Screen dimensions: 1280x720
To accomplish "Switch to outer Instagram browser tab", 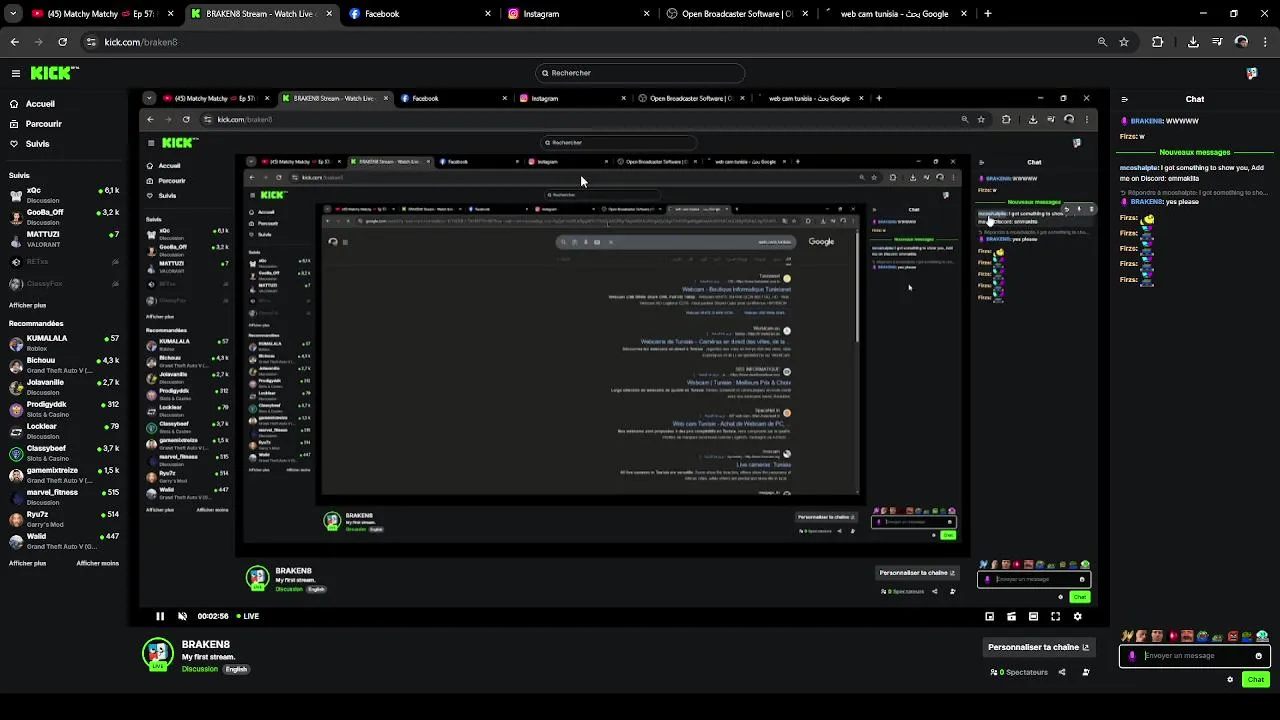I will [x=577, y=14].
